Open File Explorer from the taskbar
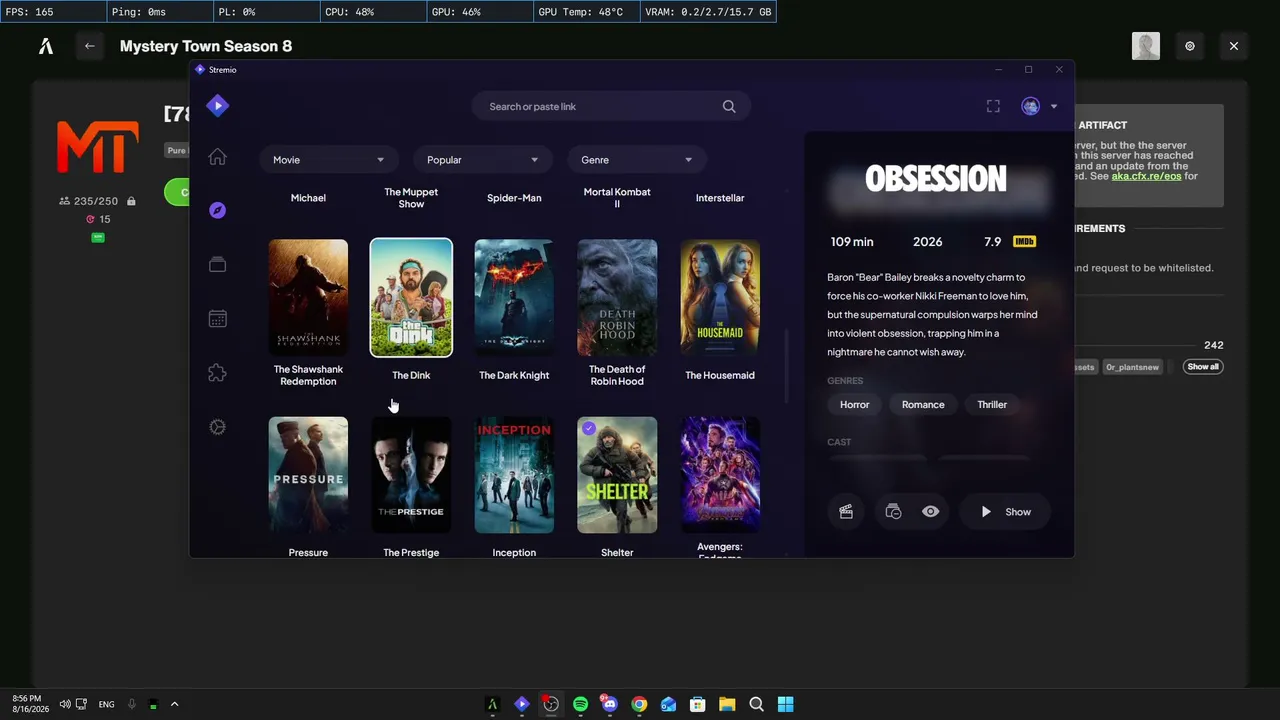Image resolution: width=1280 pixels, height=720 pixels. click(727, 704)
